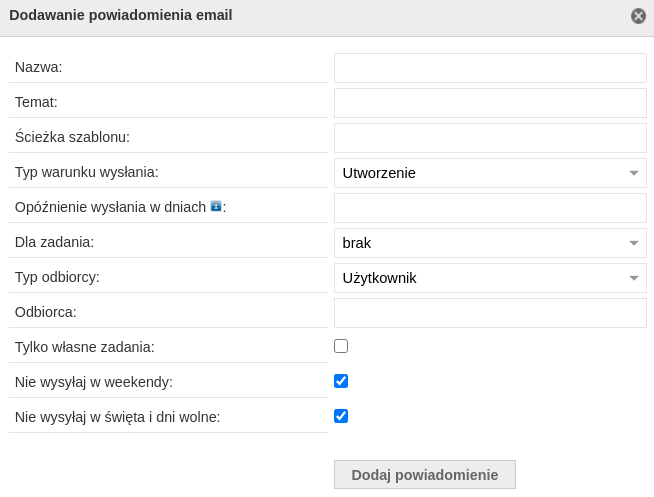Image resolution: width=654 pixels, height=497 pixels.
Task: Click the dialog title Dodawanie powiadomienia email
Action: [x=121, y=15]
